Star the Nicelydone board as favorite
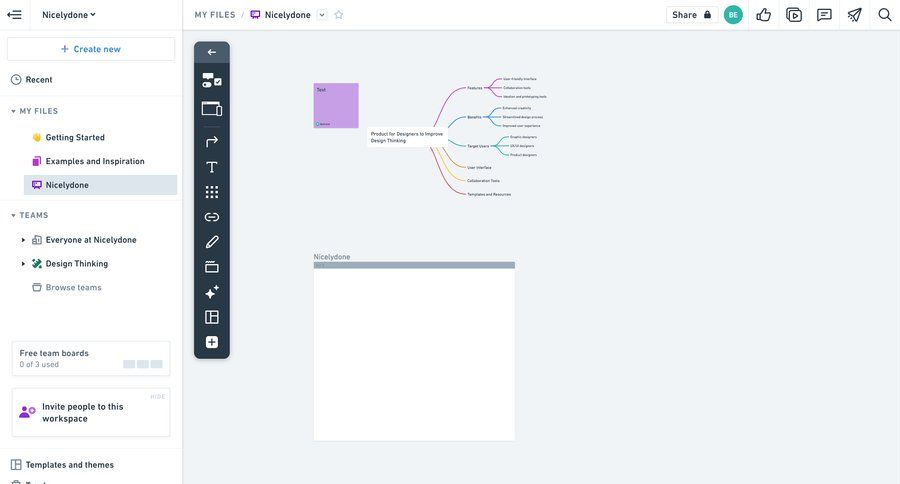The width and height of the screenshot is (900, 484). (339, 15)
